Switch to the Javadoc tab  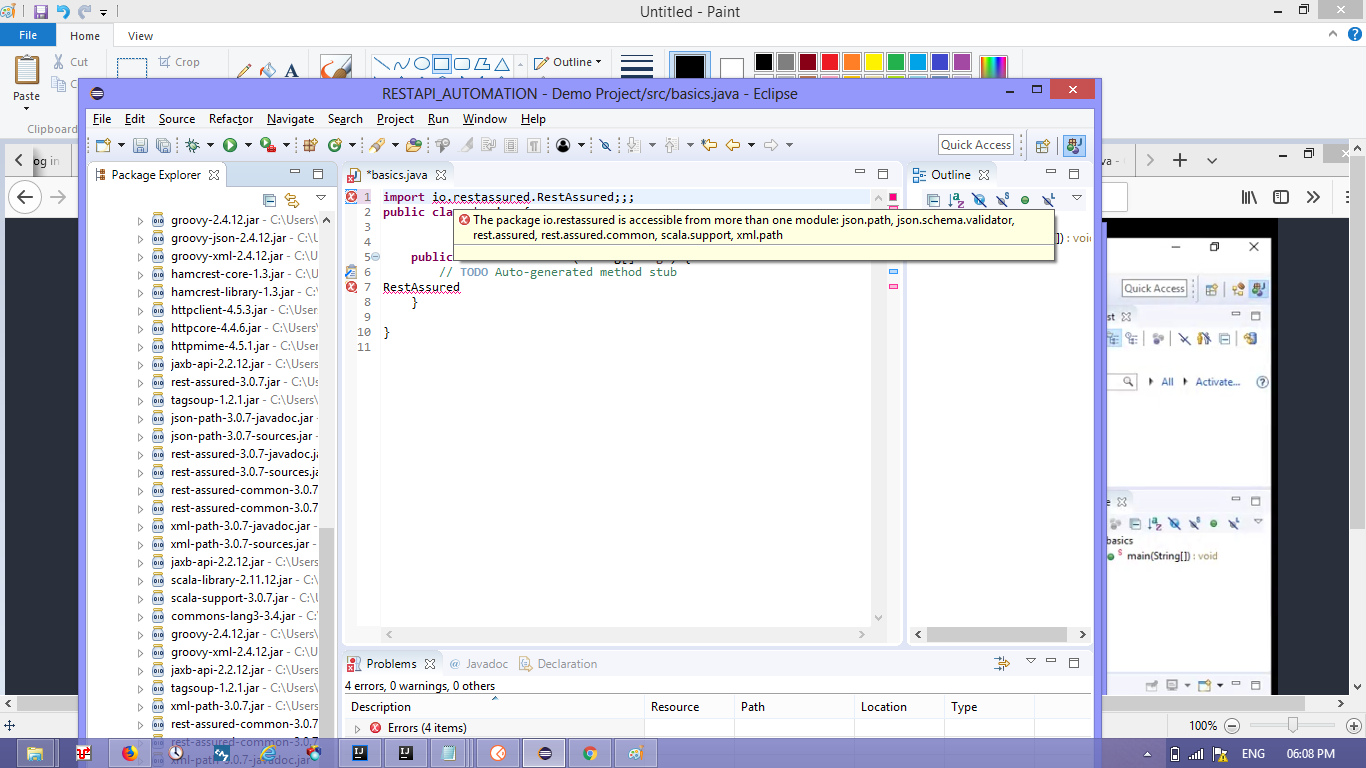(479, 664)
